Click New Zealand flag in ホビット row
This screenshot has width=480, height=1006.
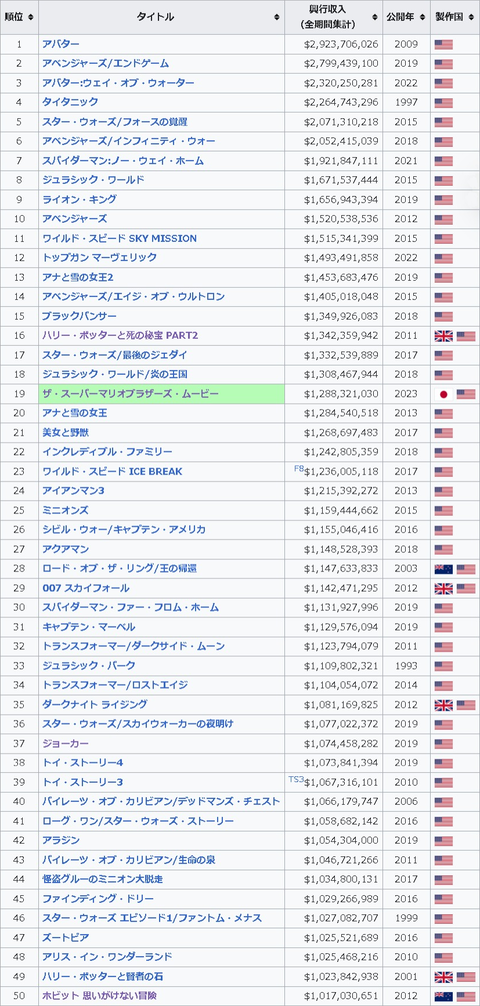pos(443,996)
